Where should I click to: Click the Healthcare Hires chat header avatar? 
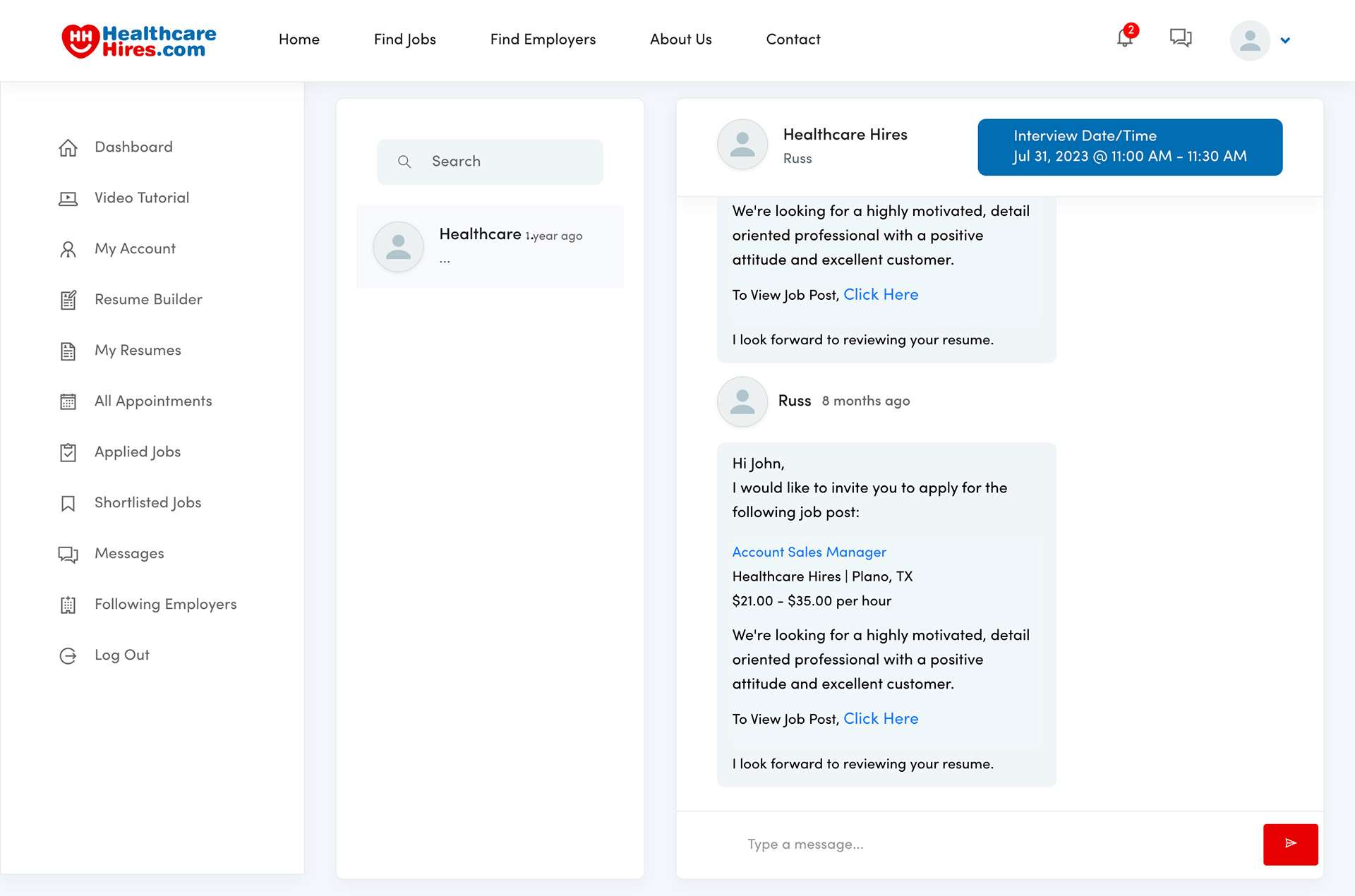pos(742,144)
